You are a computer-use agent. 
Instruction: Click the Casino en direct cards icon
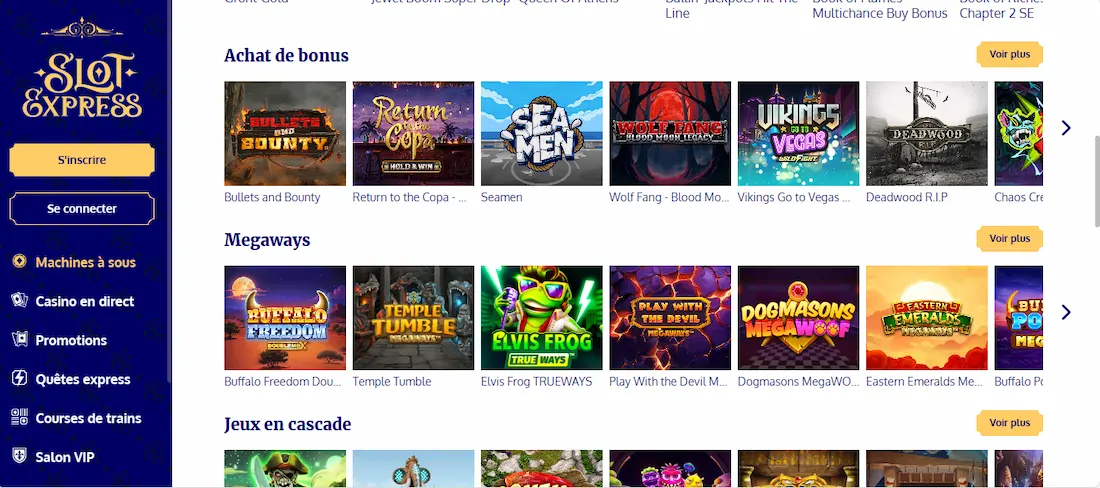19,301
